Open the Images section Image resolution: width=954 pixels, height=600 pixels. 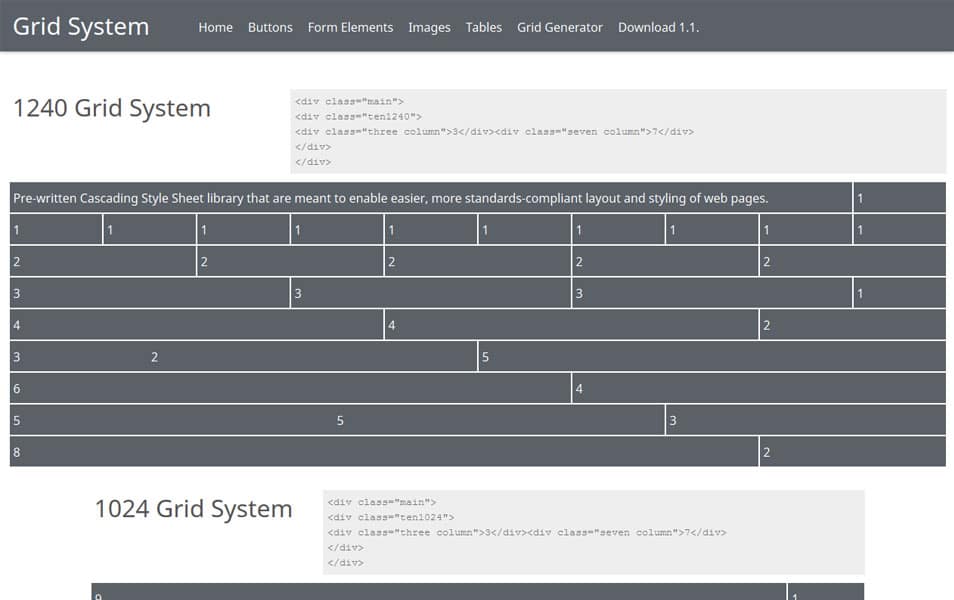[x=429, y=27]
